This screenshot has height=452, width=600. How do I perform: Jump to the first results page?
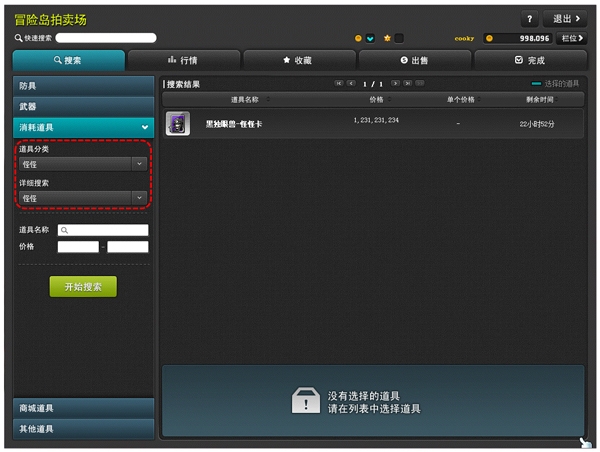[x=339, y=83]
